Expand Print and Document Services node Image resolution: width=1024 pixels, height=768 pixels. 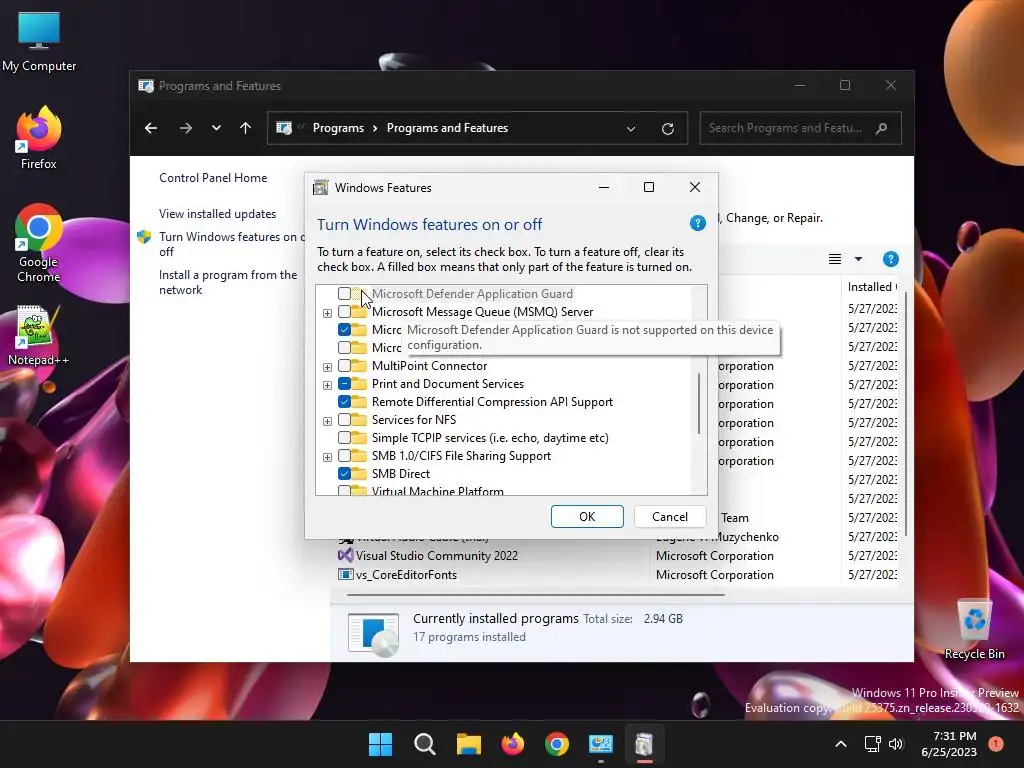pos(327,385)
